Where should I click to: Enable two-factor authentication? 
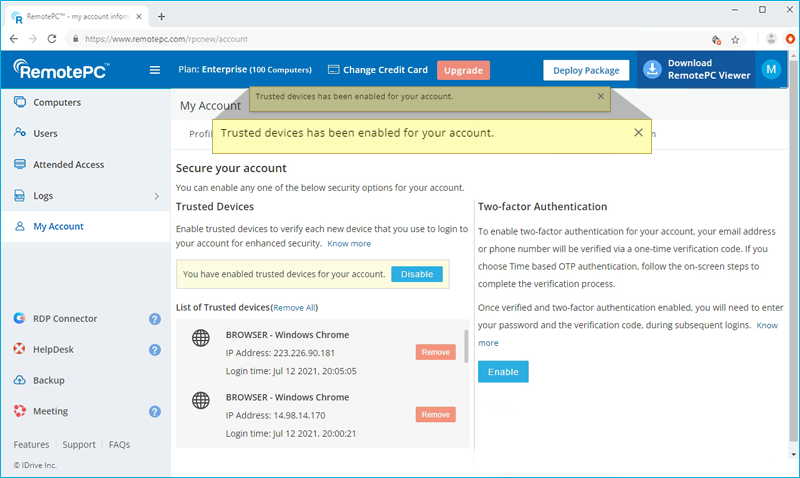click(x=503, y=372)
